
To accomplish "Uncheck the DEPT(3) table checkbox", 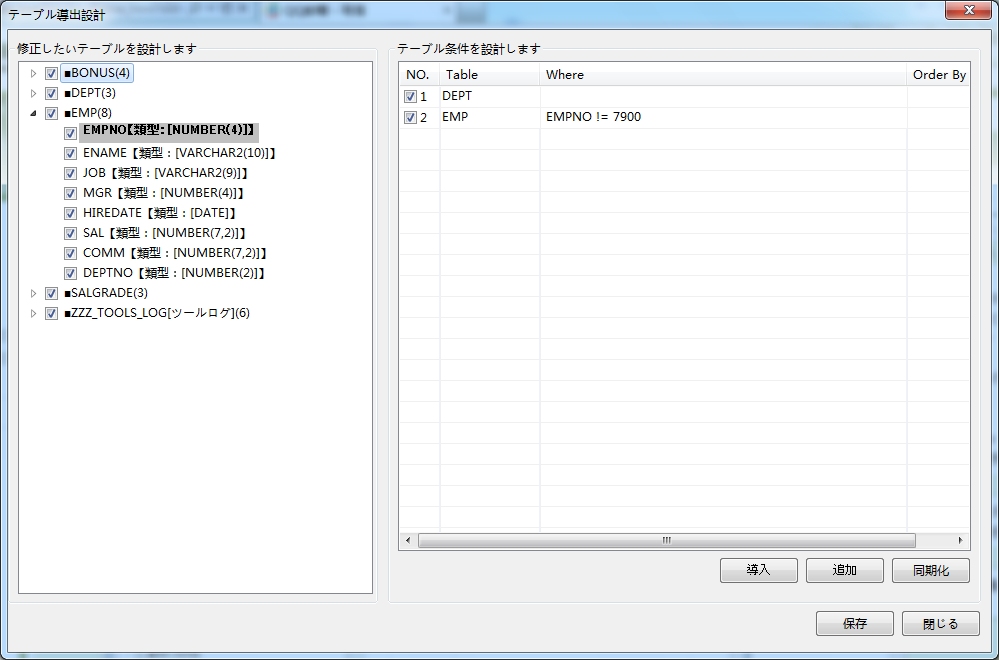I will (x=51, y=93).
